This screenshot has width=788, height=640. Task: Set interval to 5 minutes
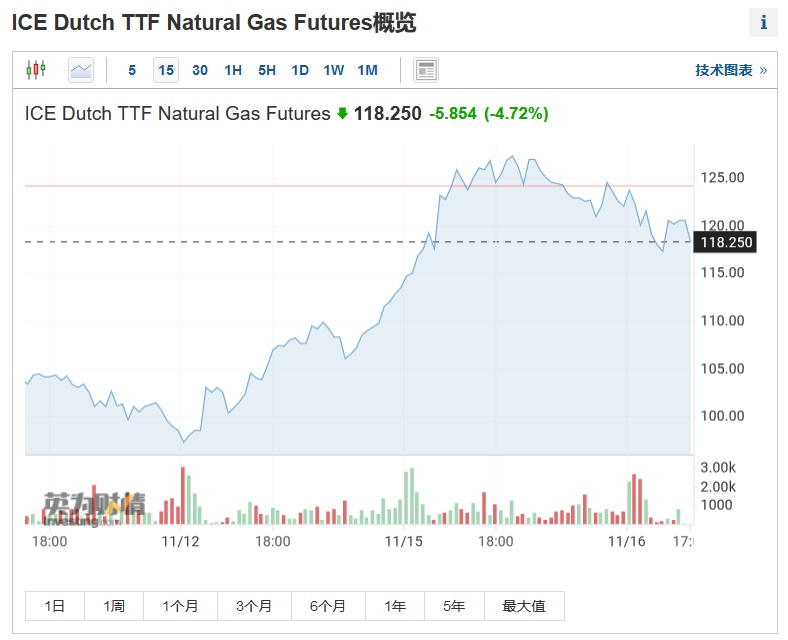tap(132, 70)
